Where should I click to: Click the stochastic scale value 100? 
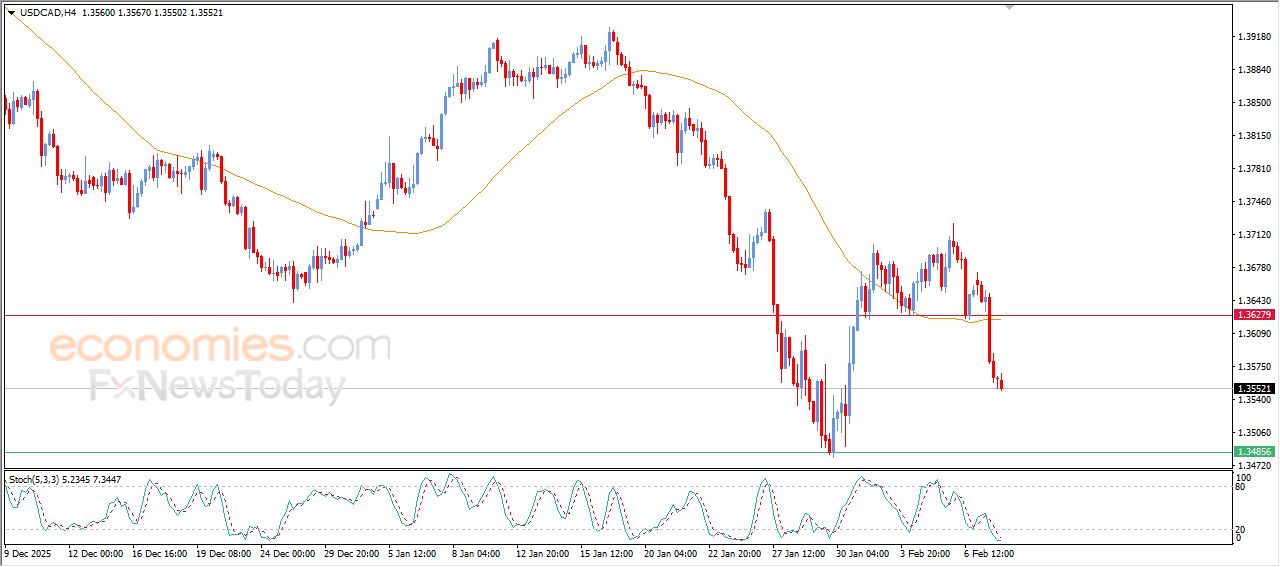[x=1244, y=479]
